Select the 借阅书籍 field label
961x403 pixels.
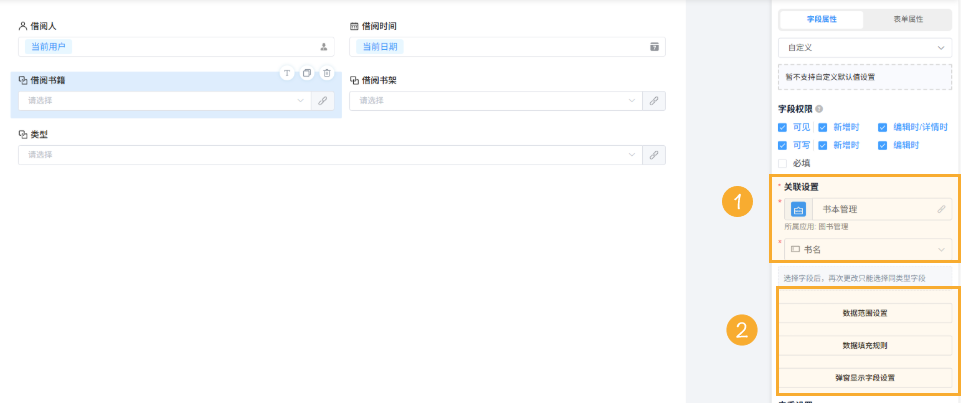[x=48, y=80]
